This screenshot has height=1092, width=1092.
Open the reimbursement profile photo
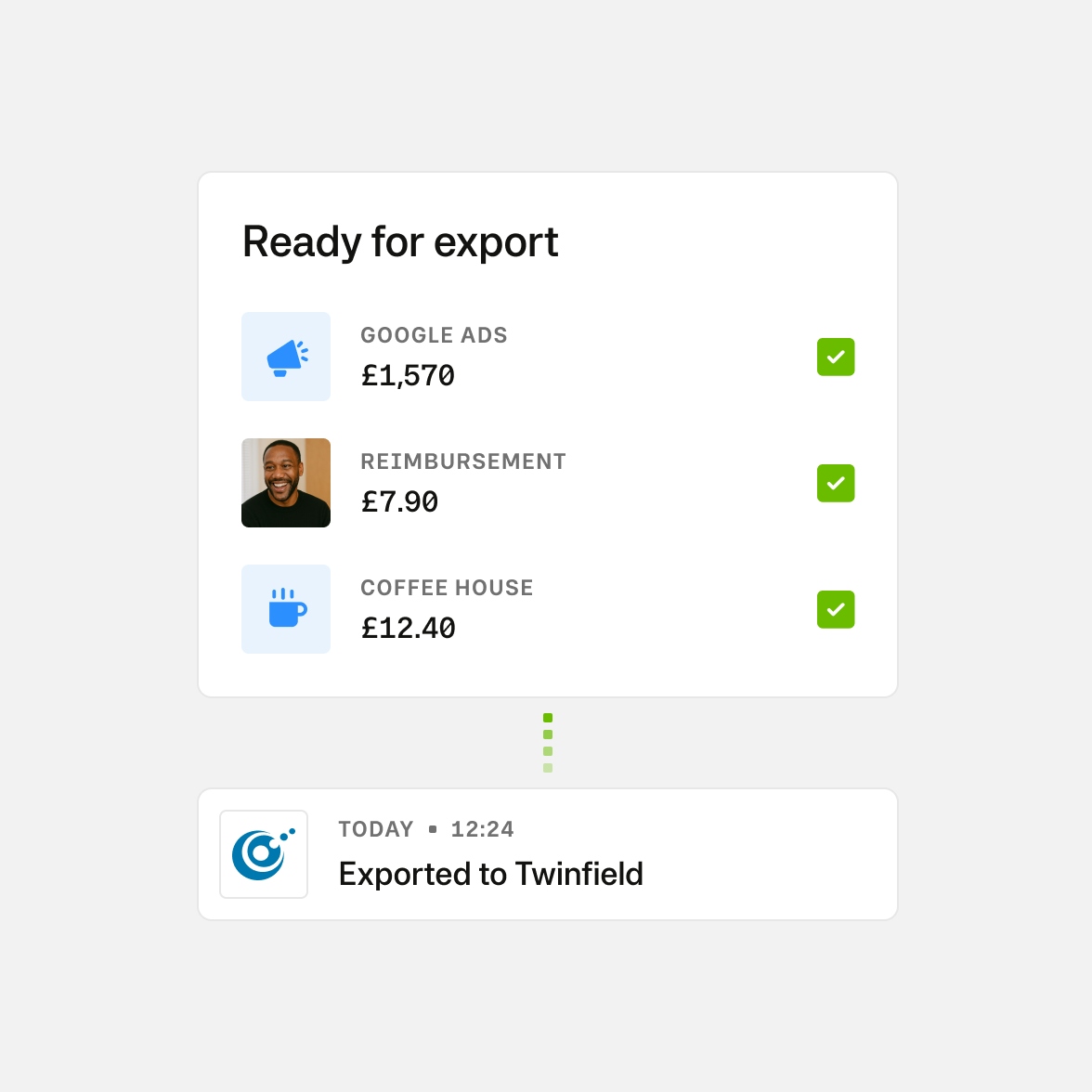tap(286, 483)
